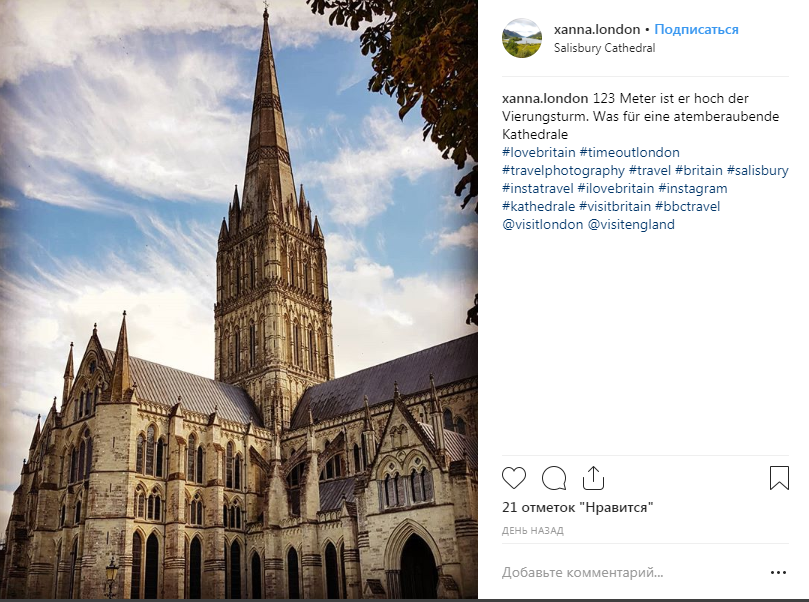809x602 pixels.
Task: Save post with bookmark icon
Action: click(779, 478)
